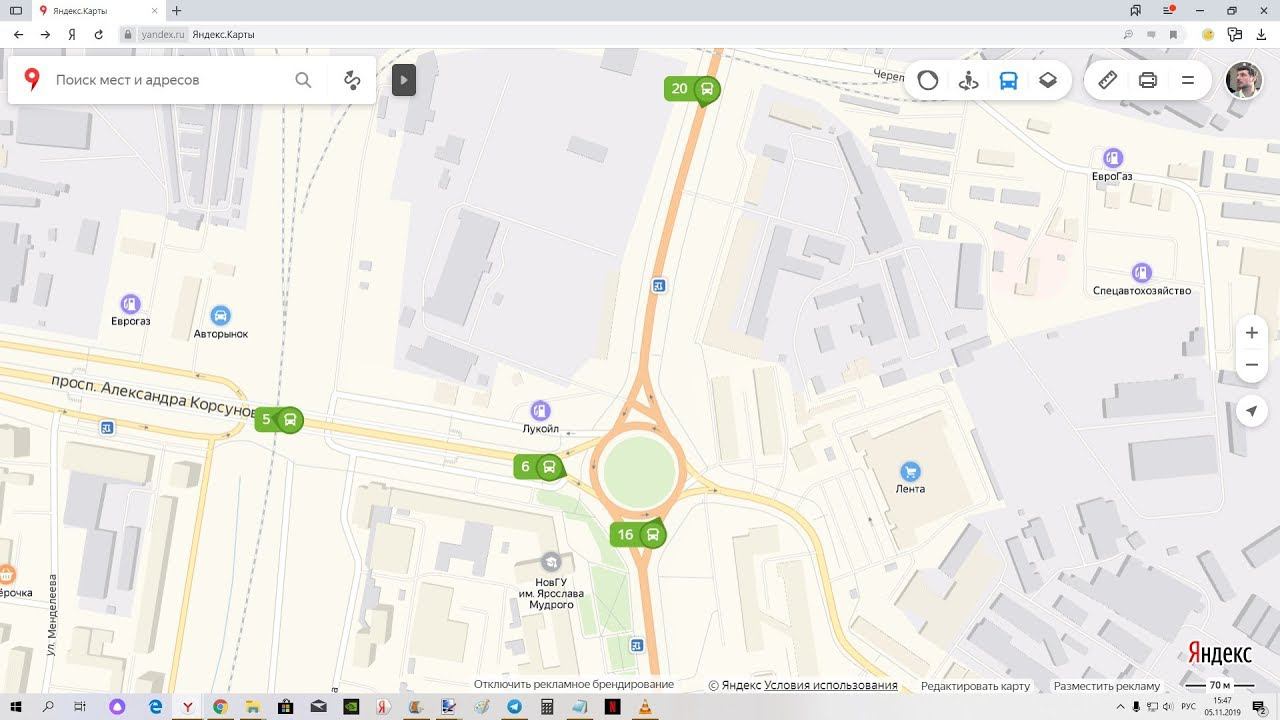Open the Yandex Browser settings menu

click(1168, 10)
